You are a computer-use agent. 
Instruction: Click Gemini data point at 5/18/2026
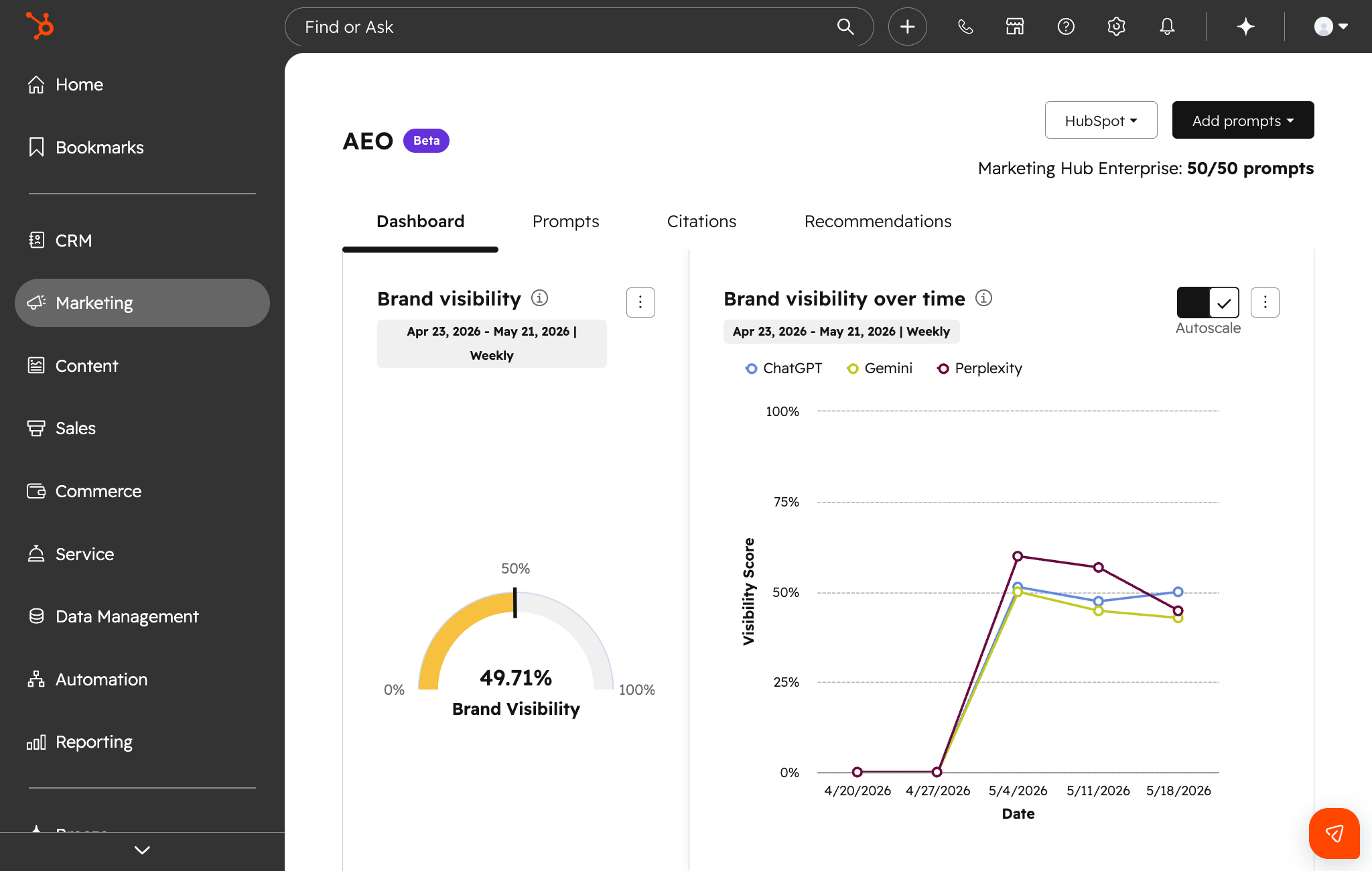tap(1178, 618)
